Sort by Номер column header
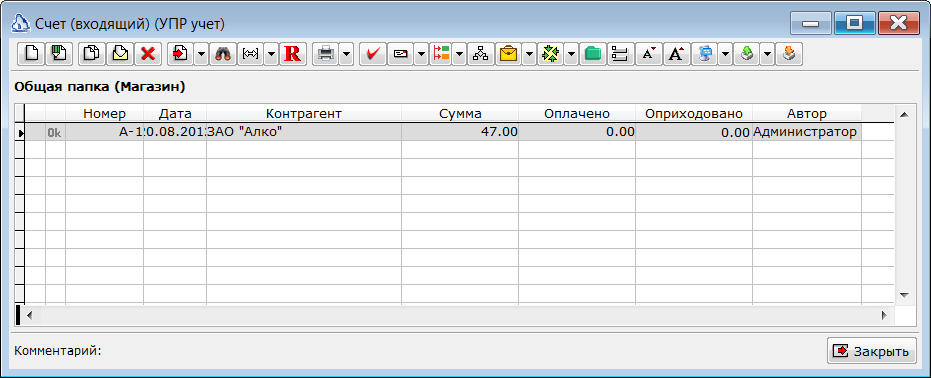931x378 pixels. point(104,113)
